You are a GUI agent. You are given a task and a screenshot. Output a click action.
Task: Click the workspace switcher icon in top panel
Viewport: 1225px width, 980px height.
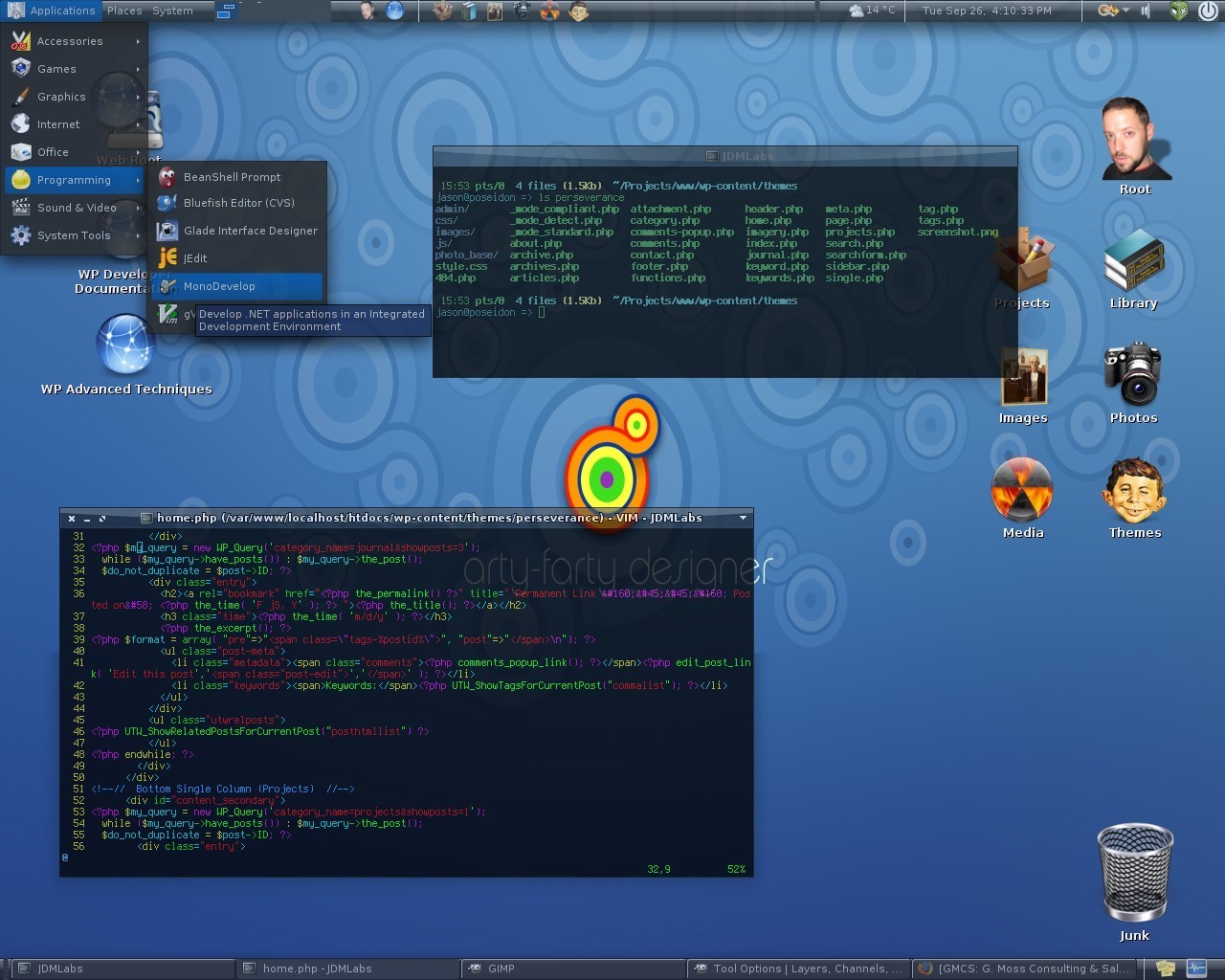click(x=225, y=11)
